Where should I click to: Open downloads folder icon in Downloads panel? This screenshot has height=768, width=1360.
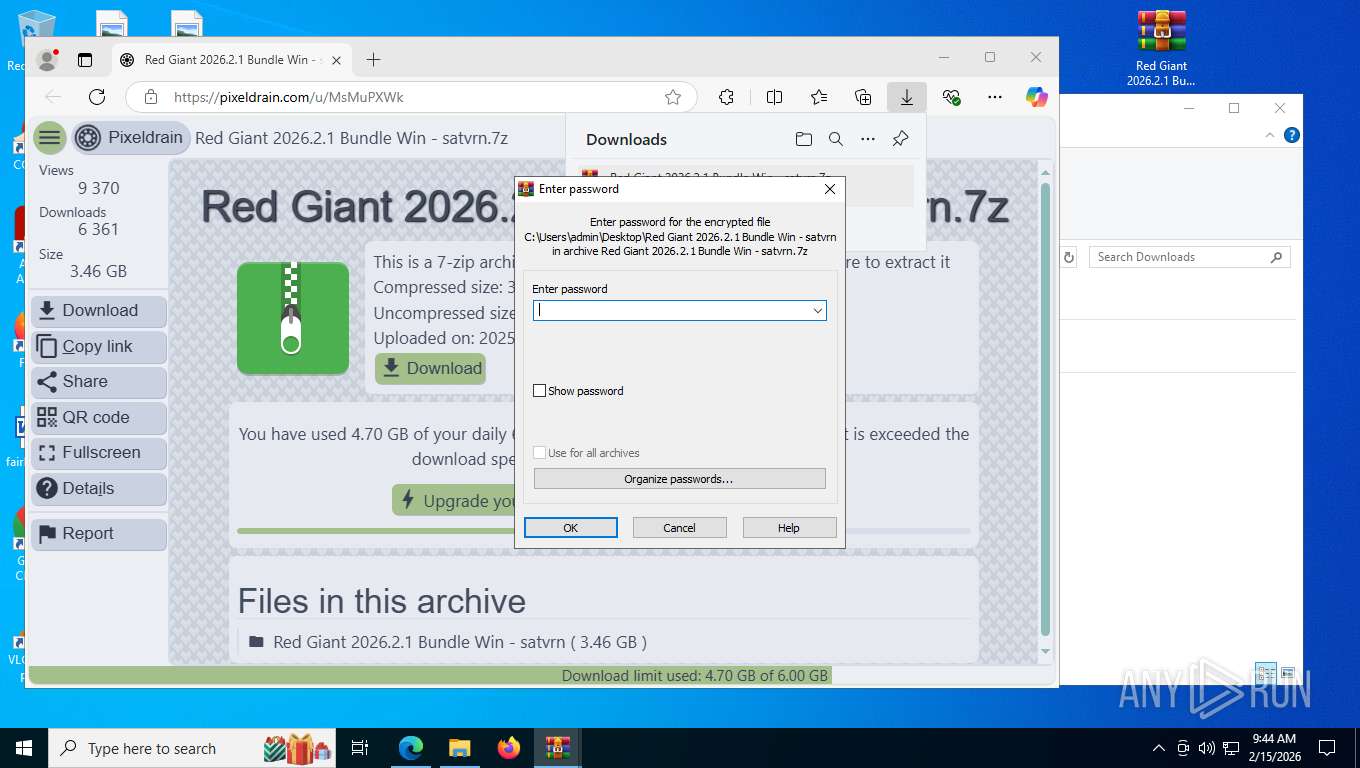(804, 139)
